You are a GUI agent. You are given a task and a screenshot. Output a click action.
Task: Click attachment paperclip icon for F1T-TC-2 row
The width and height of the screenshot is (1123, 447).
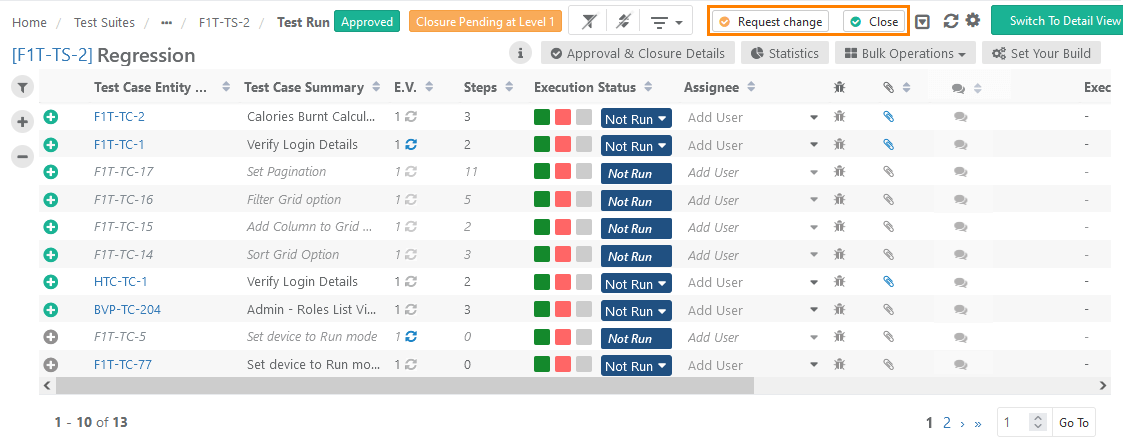tap(888, 117)
